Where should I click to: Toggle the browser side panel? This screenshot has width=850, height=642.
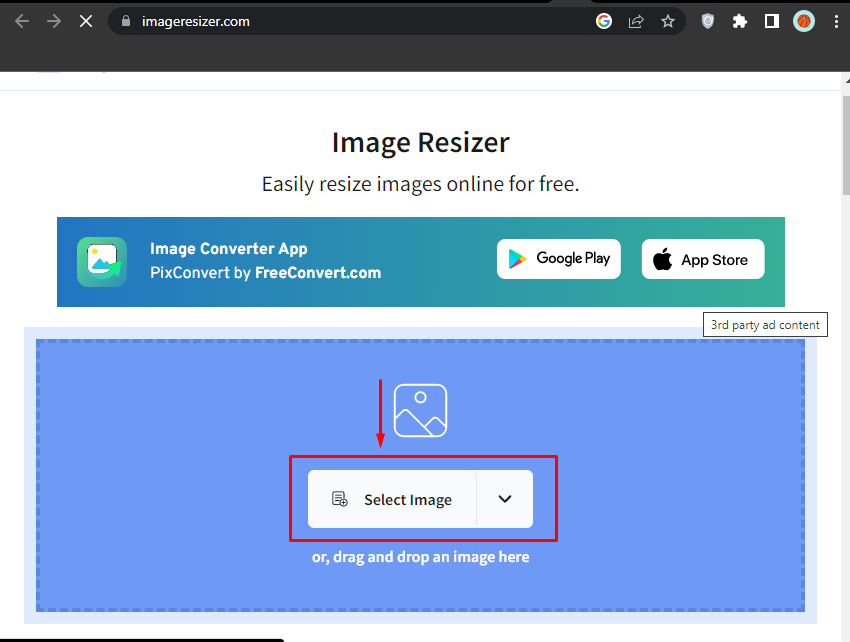click(771, 21)
